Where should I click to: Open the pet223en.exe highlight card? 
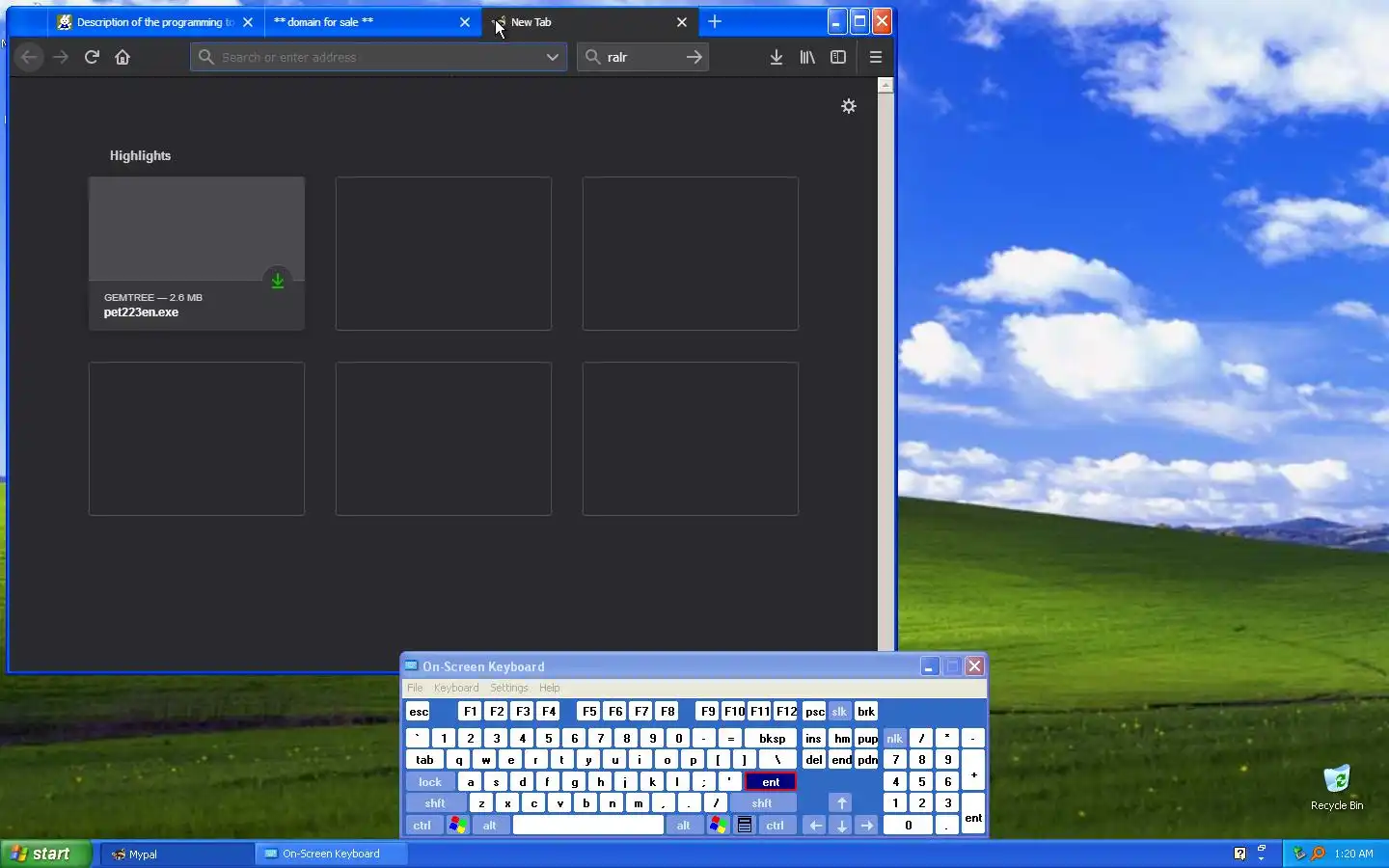click(197, 254)
